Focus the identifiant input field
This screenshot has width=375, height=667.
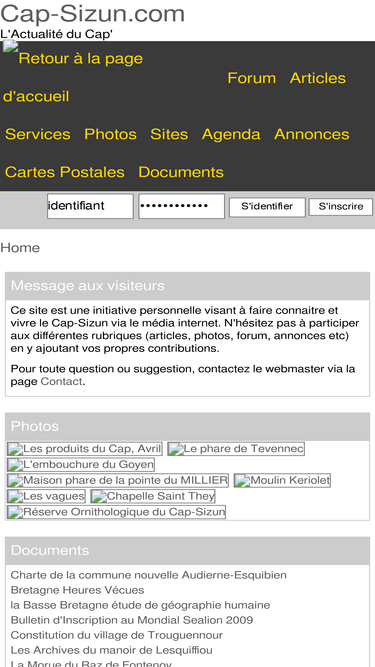pos(90,206)
